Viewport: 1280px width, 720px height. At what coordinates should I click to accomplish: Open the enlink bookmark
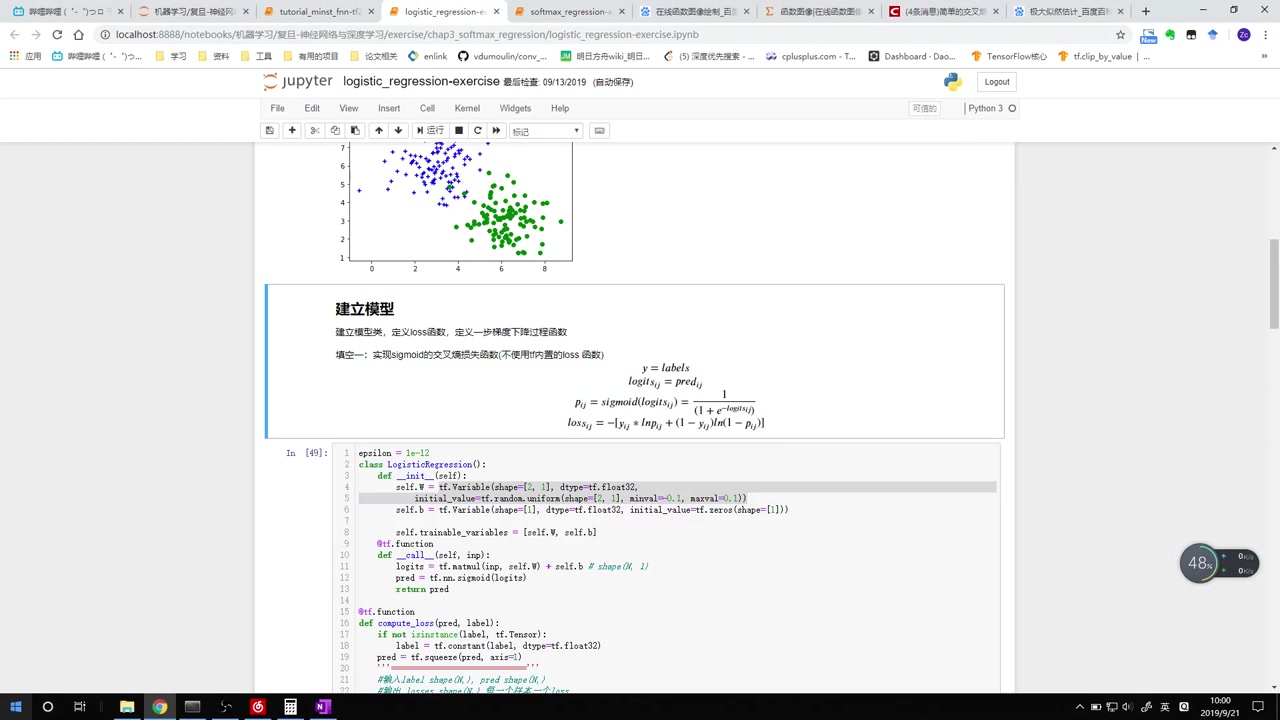tap(428, 56)
